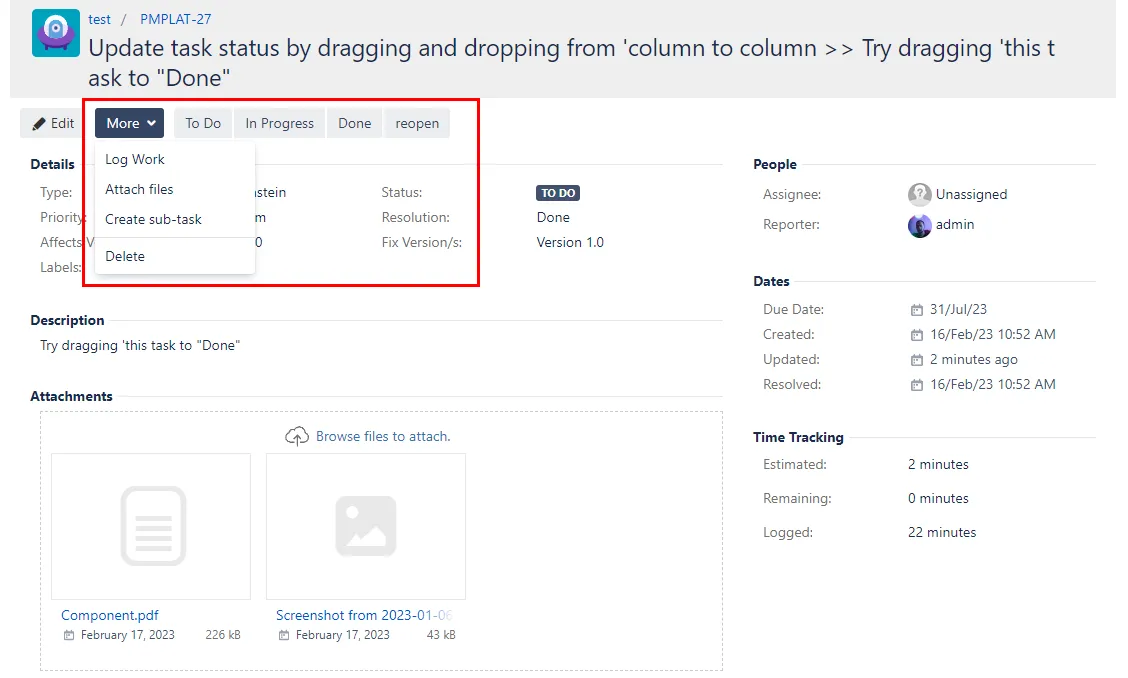Click the cloud upload icon in Attachments

pos(297,436)
